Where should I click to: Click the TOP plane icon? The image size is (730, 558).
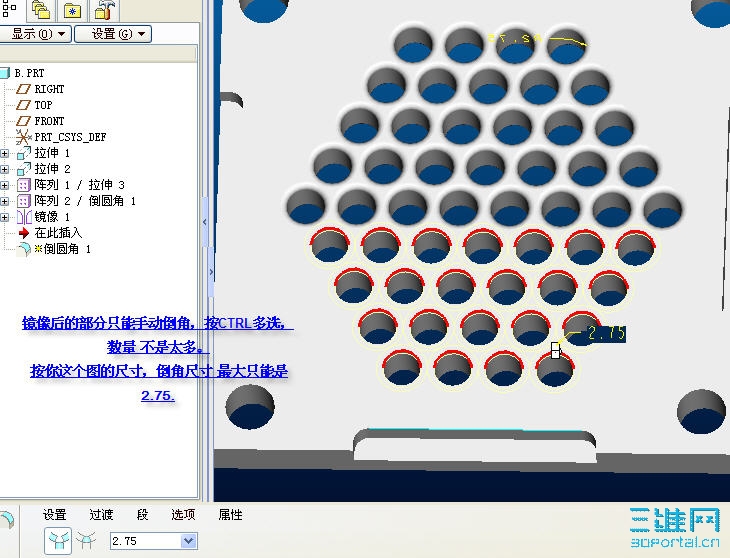pyautogui.click(x=23, y=105)
